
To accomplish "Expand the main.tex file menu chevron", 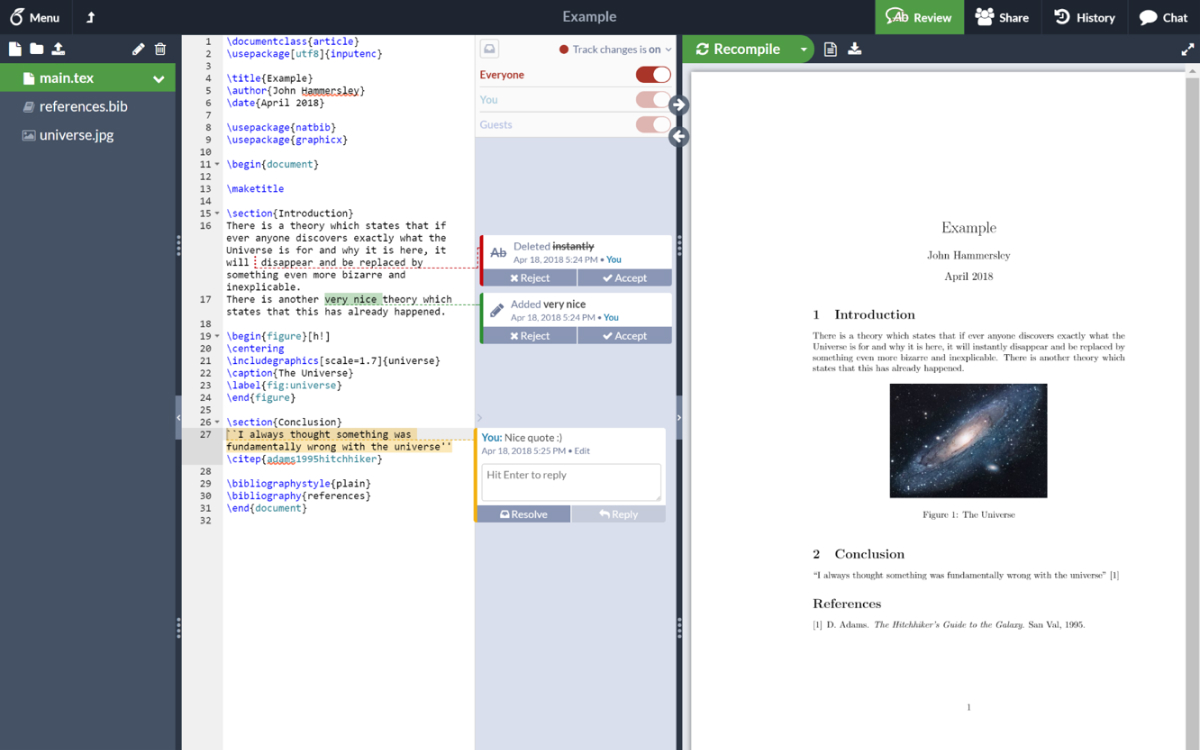I will tap(159, 79).
